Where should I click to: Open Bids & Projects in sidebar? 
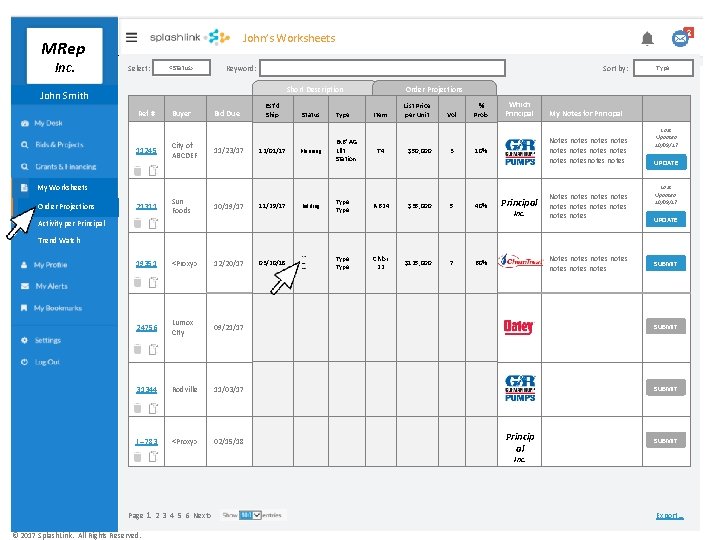point(59,145)
